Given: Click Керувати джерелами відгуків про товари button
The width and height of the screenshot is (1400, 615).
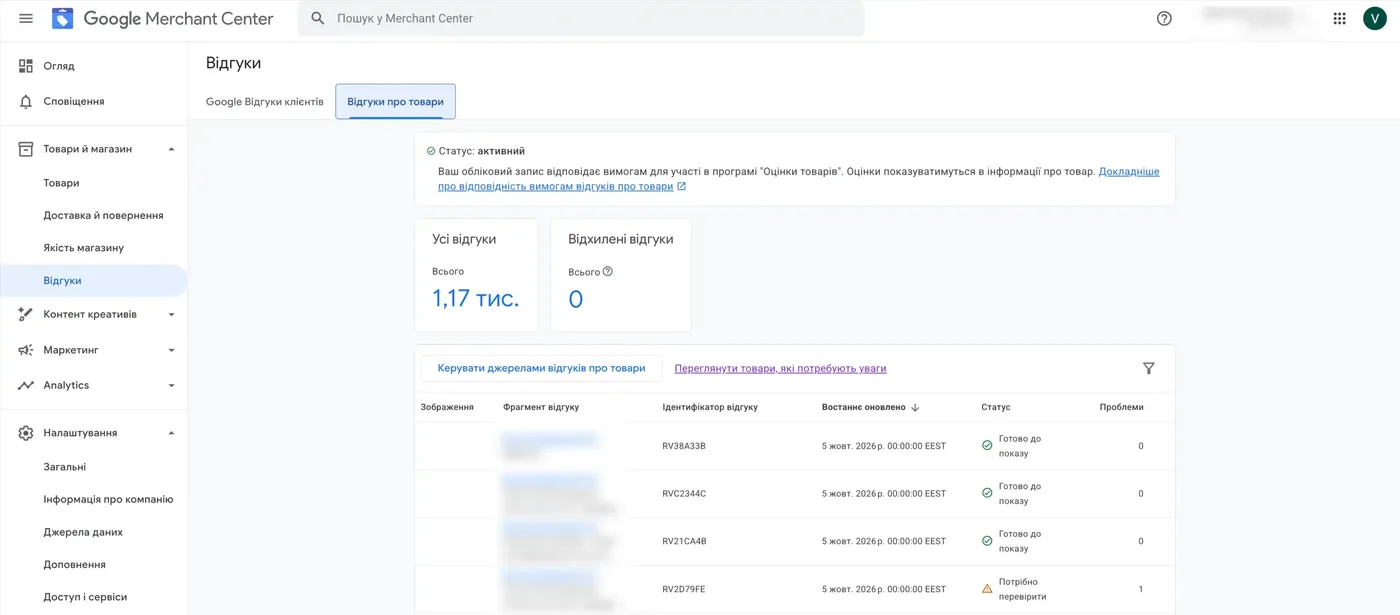Looking at the screenshot, I should coord(541,368).
